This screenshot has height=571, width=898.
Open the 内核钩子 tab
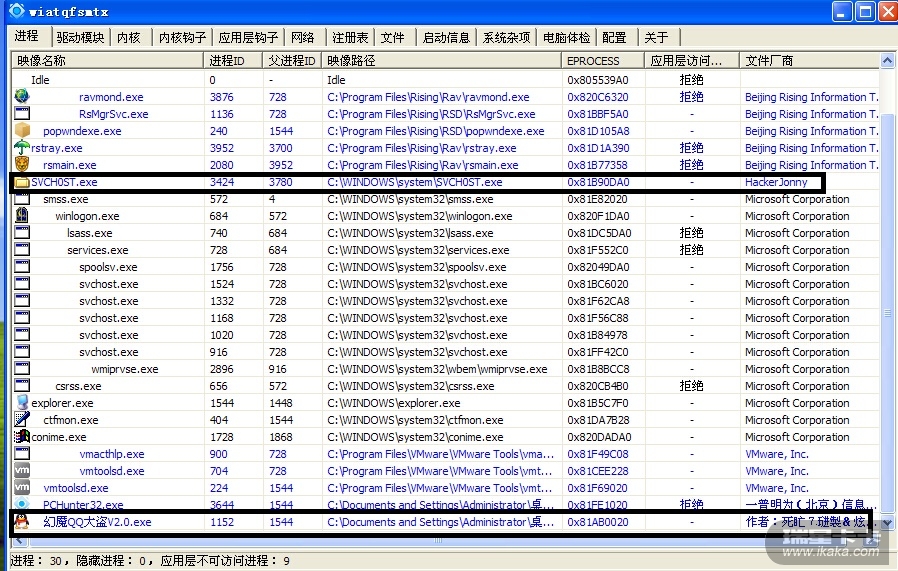[182, 38]
